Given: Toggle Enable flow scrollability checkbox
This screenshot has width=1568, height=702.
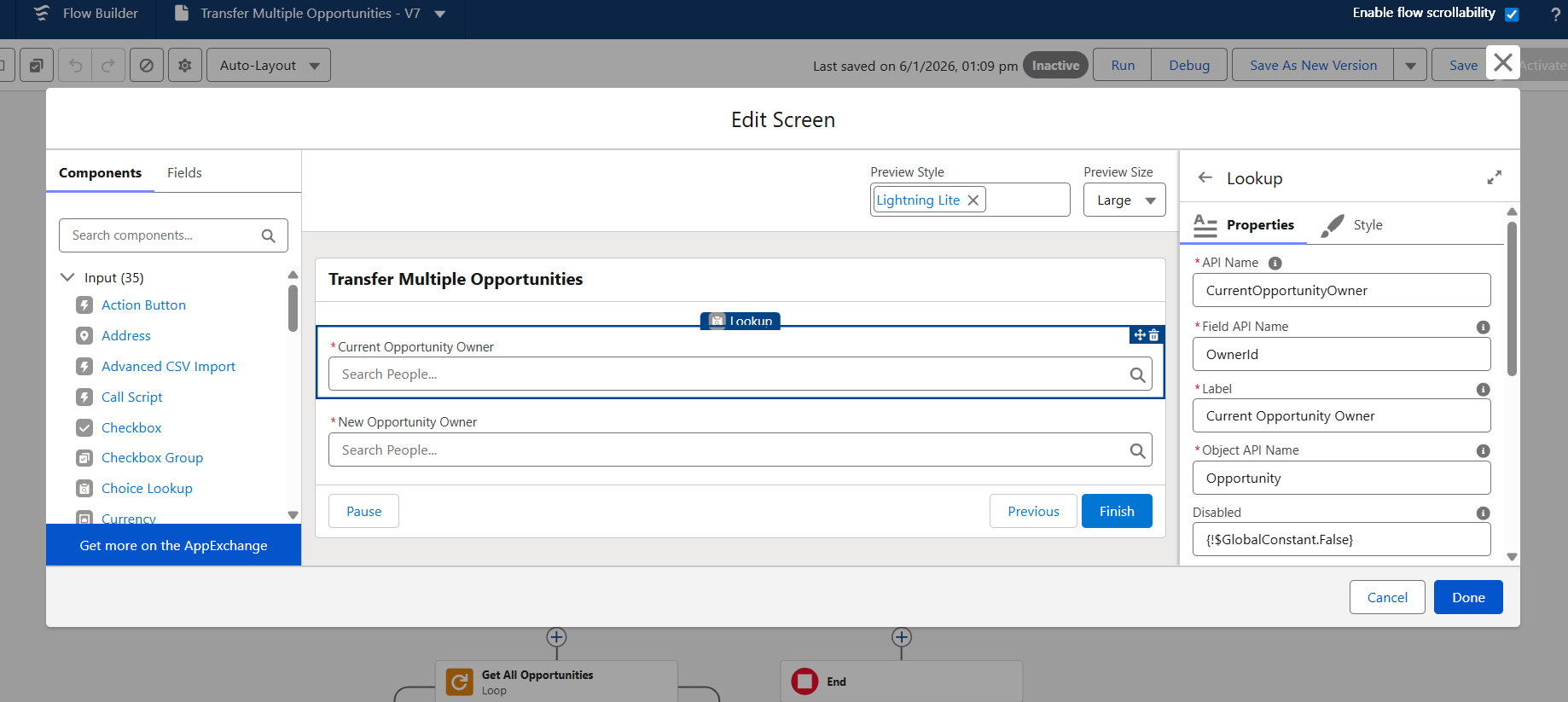Looking at the screenshot, I should click(1512, 14).
